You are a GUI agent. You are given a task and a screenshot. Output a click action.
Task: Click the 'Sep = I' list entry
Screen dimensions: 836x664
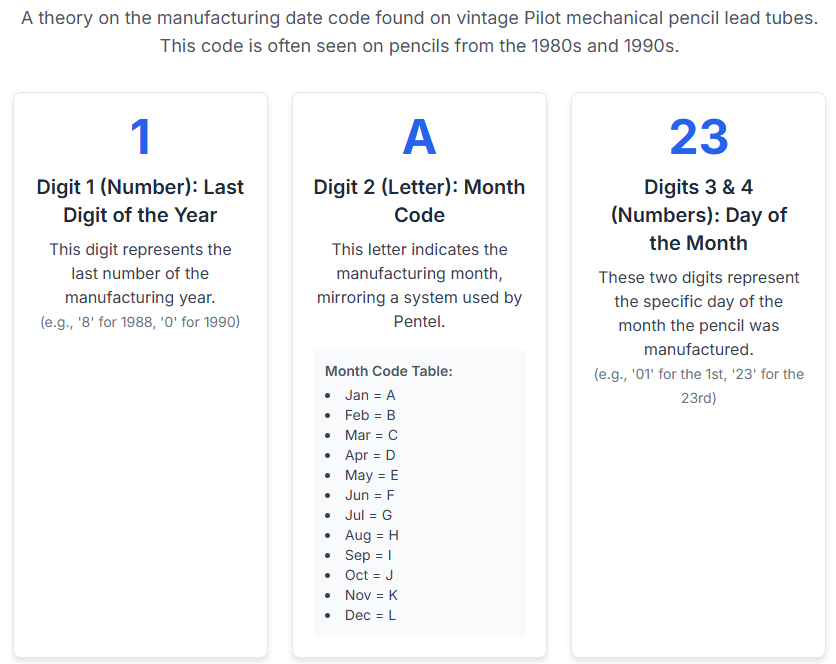[x=368, y=555]
